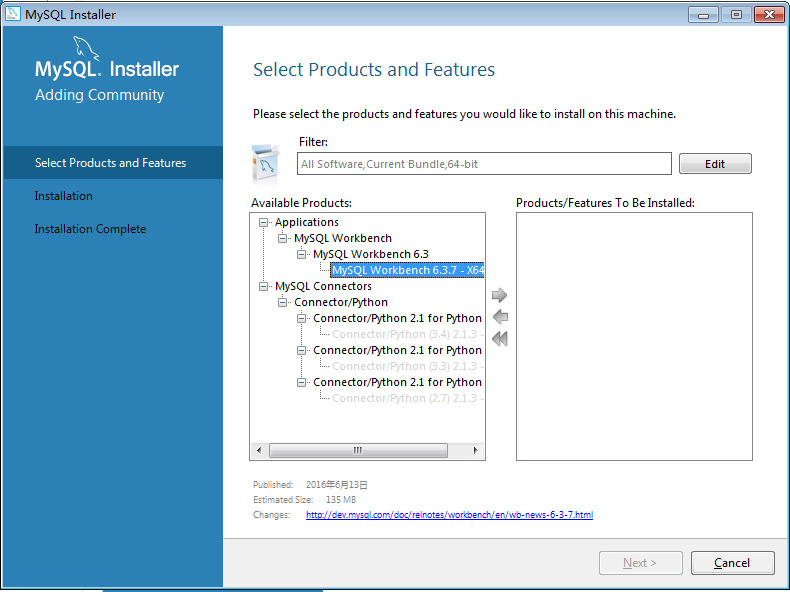This screenshot has width=790, height=592.
Task: Click the add product right arrow icon
Action: (499, 295)
